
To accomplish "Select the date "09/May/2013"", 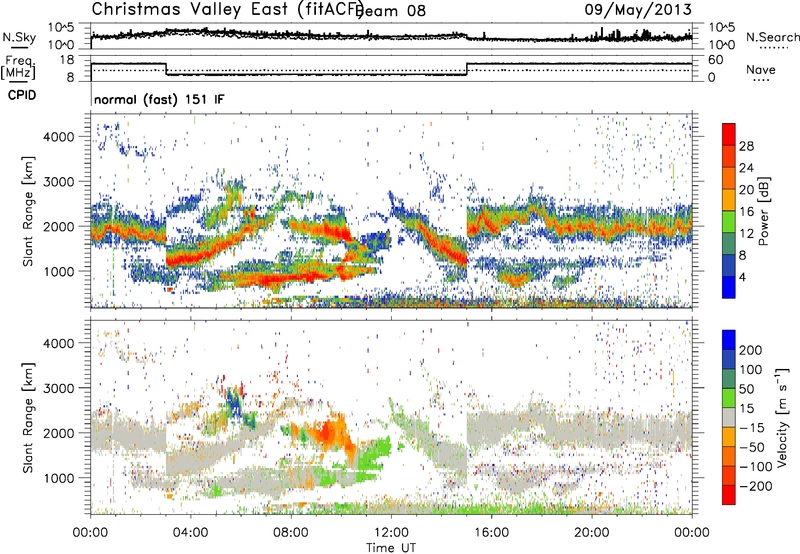I will [x=638, y=9].
